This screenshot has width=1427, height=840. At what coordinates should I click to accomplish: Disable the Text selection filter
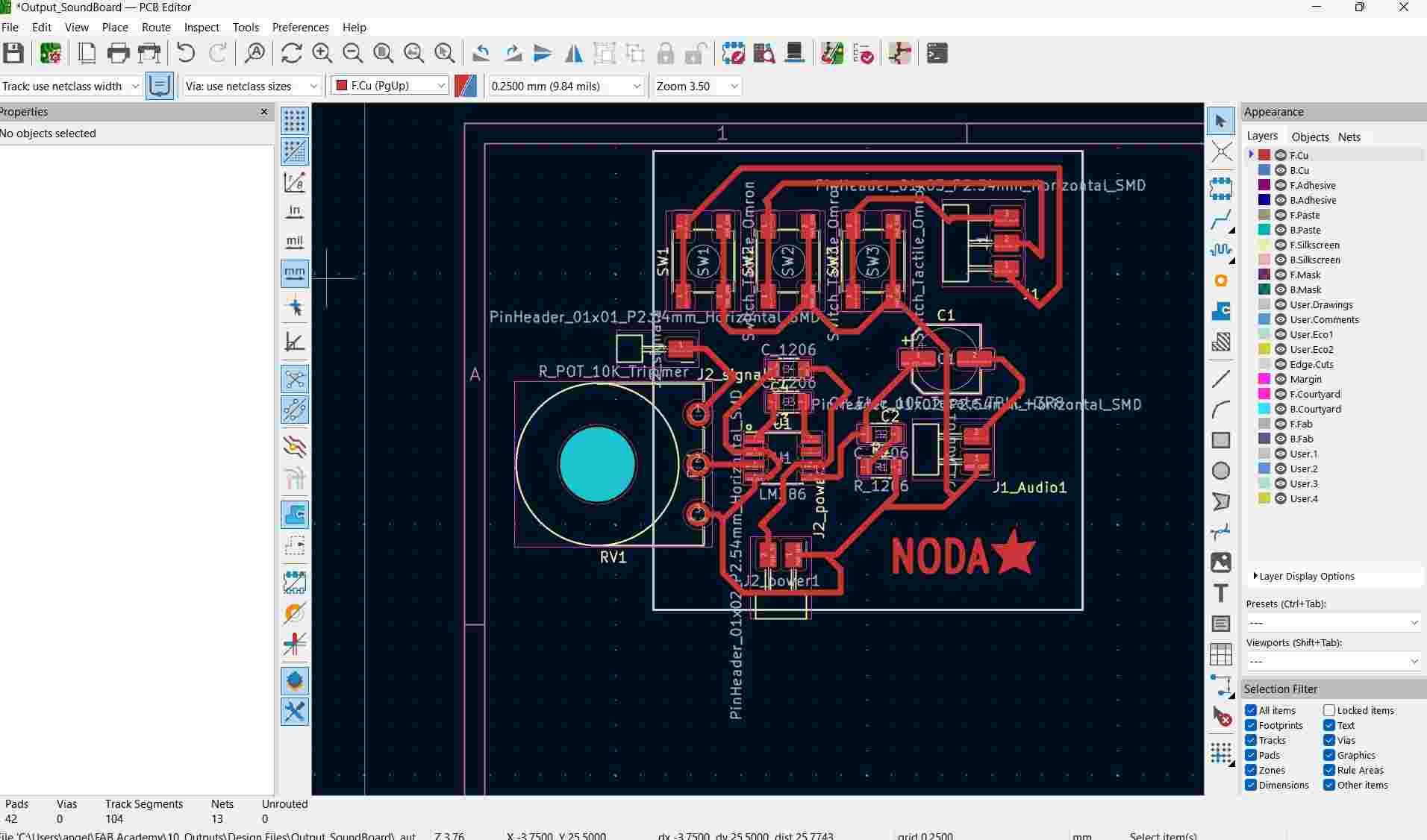1329,724
